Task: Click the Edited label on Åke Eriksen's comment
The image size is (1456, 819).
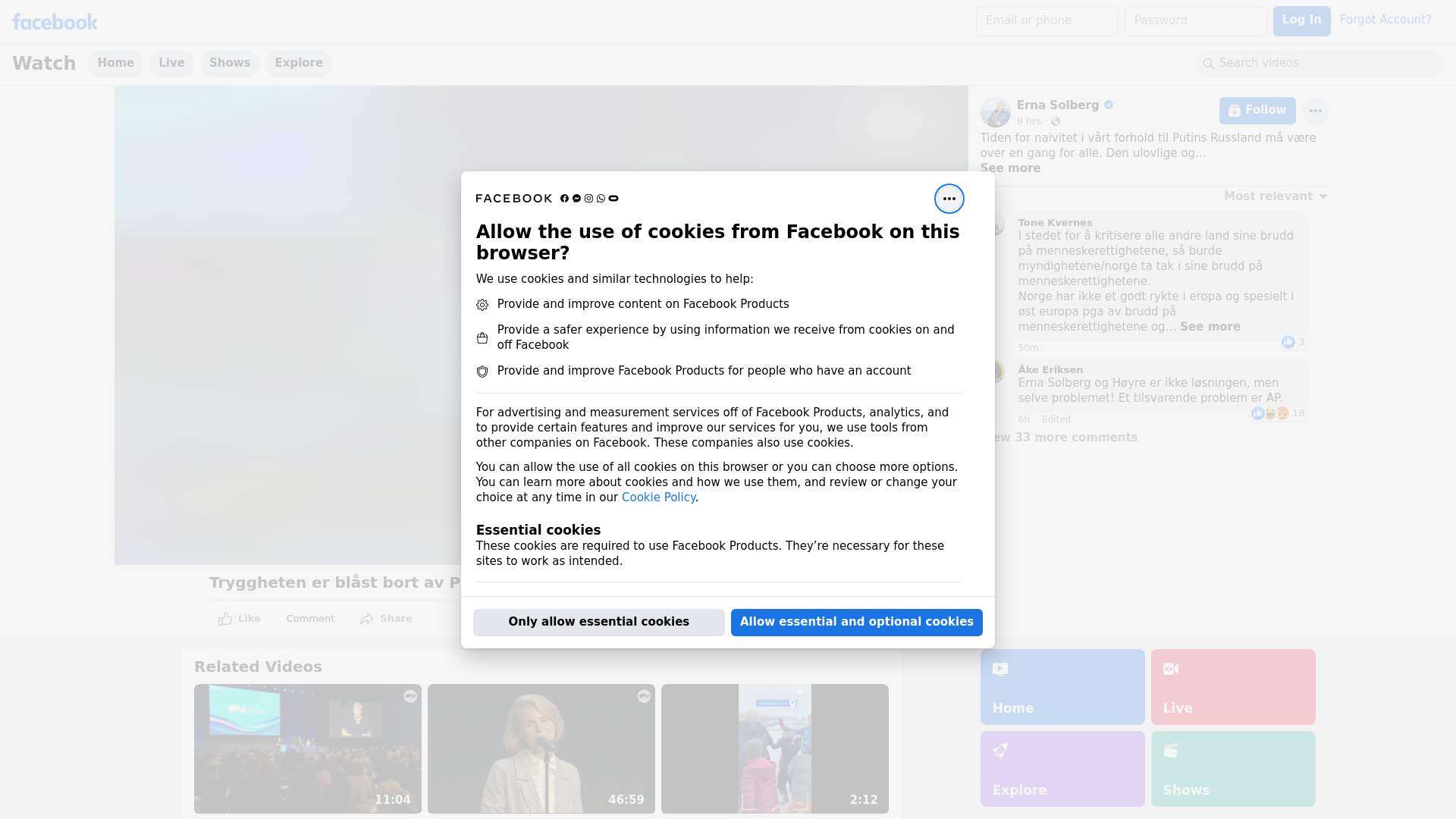Action: coord(1056,419)
